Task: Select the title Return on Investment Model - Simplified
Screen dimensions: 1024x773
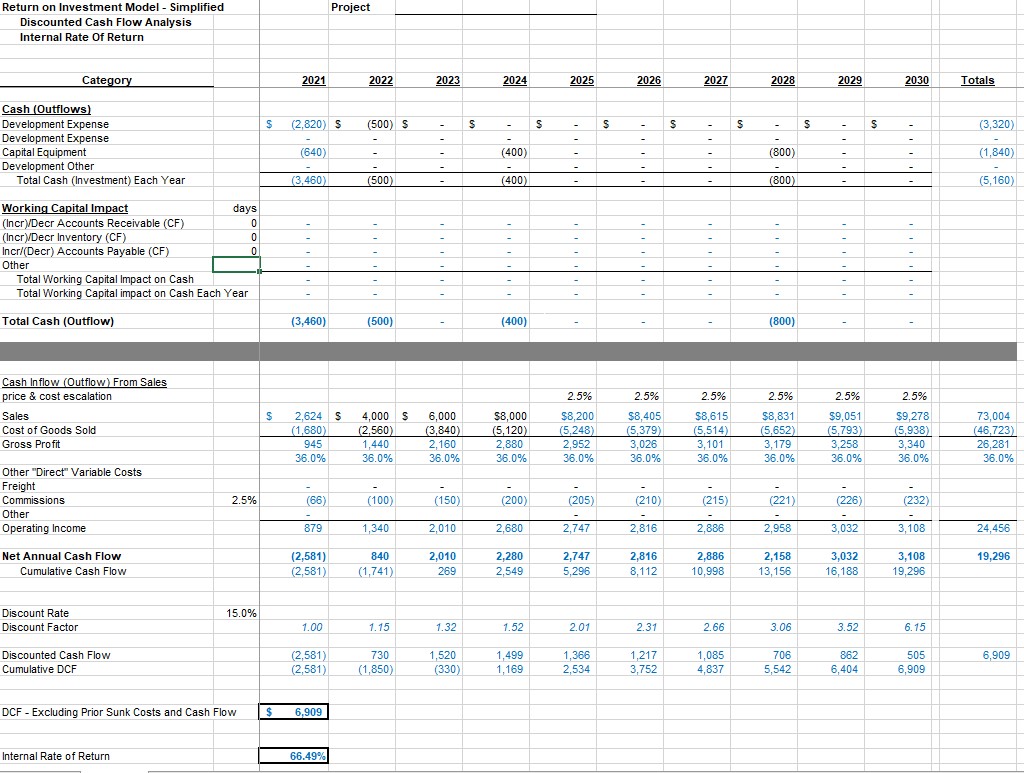Action: pyautogui.click(x=113, y=7)
